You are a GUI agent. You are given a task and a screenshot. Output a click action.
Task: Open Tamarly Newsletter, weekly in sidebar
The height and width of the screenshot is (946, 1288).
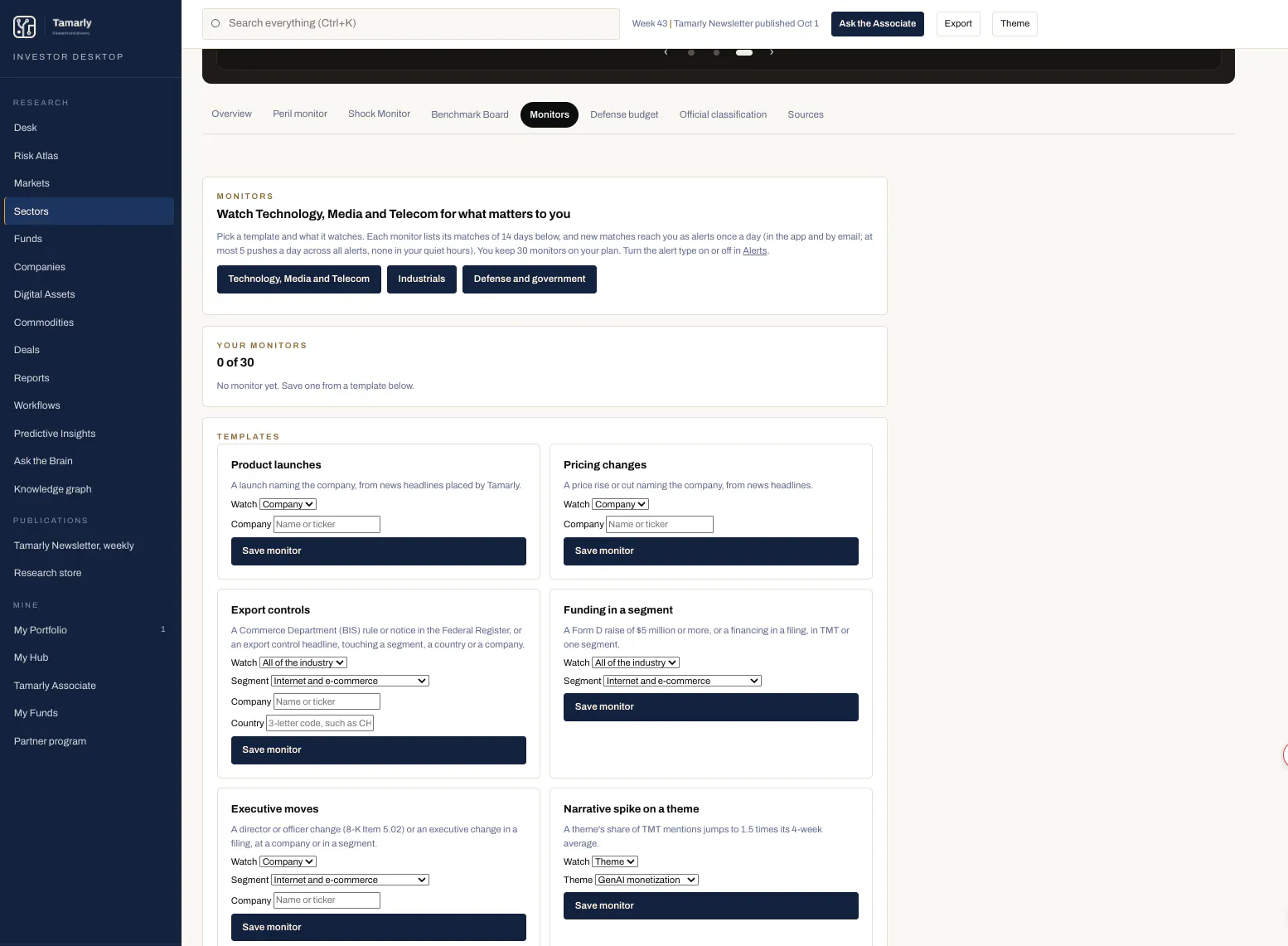pos(90,546)
